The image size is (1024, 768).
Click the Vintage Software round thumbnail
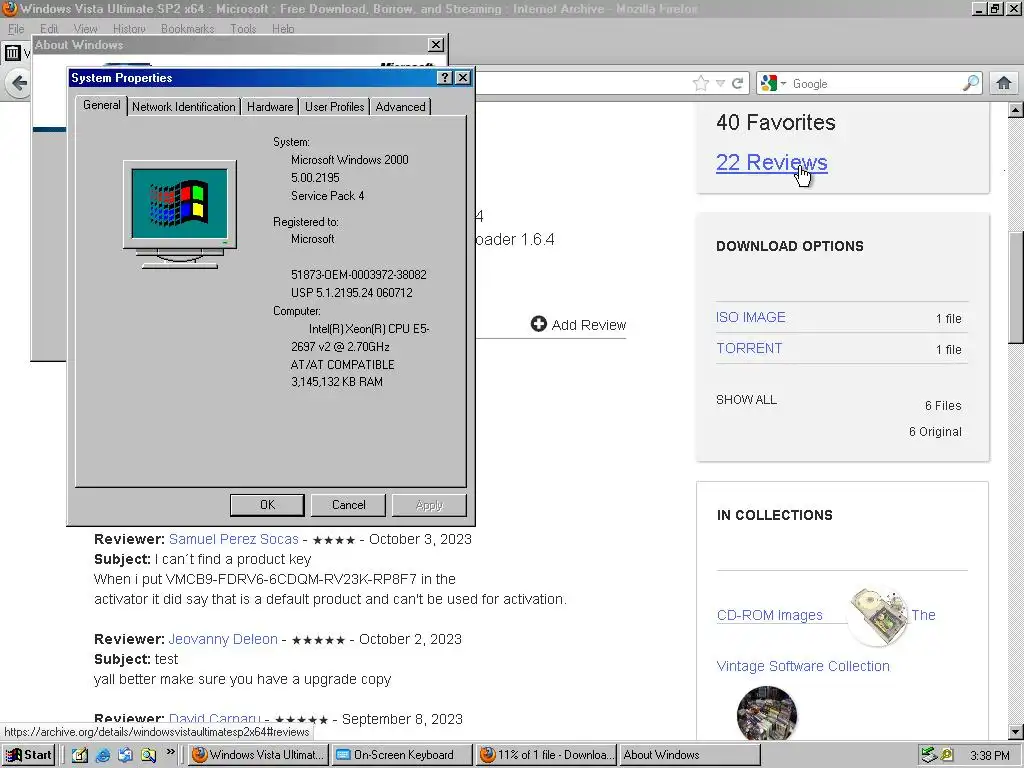767,715
